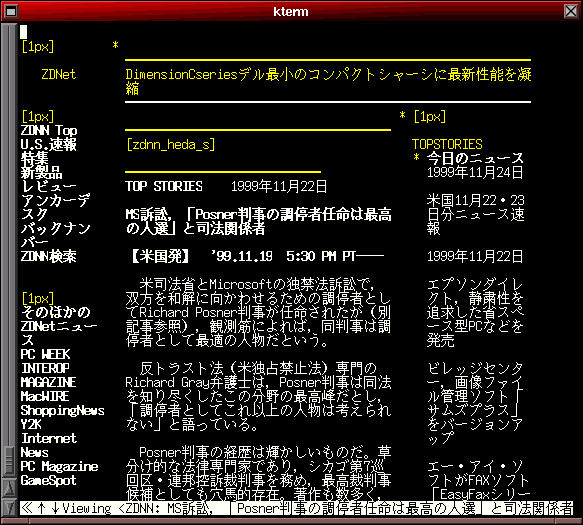Image resolution: width=583 pixels, height=525 pixels.
Task: Open the Internet News link
Action: pos(49,445)
